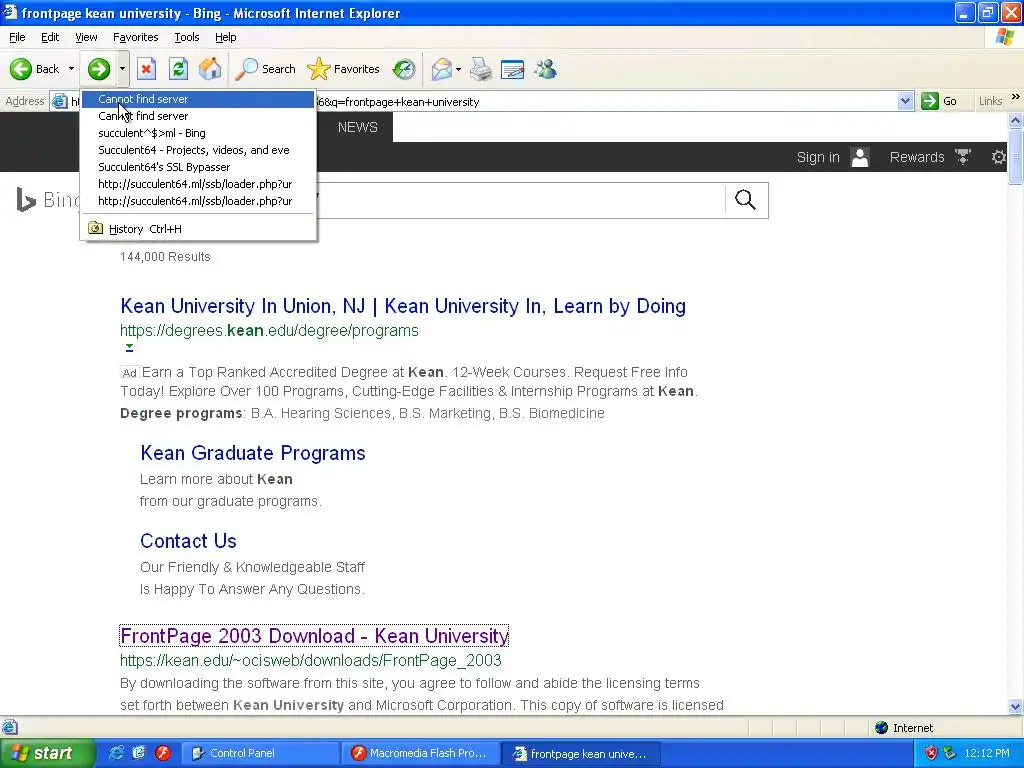
Task: Click the vertical scrollbar down arrow
Action: coord(1016,707)
